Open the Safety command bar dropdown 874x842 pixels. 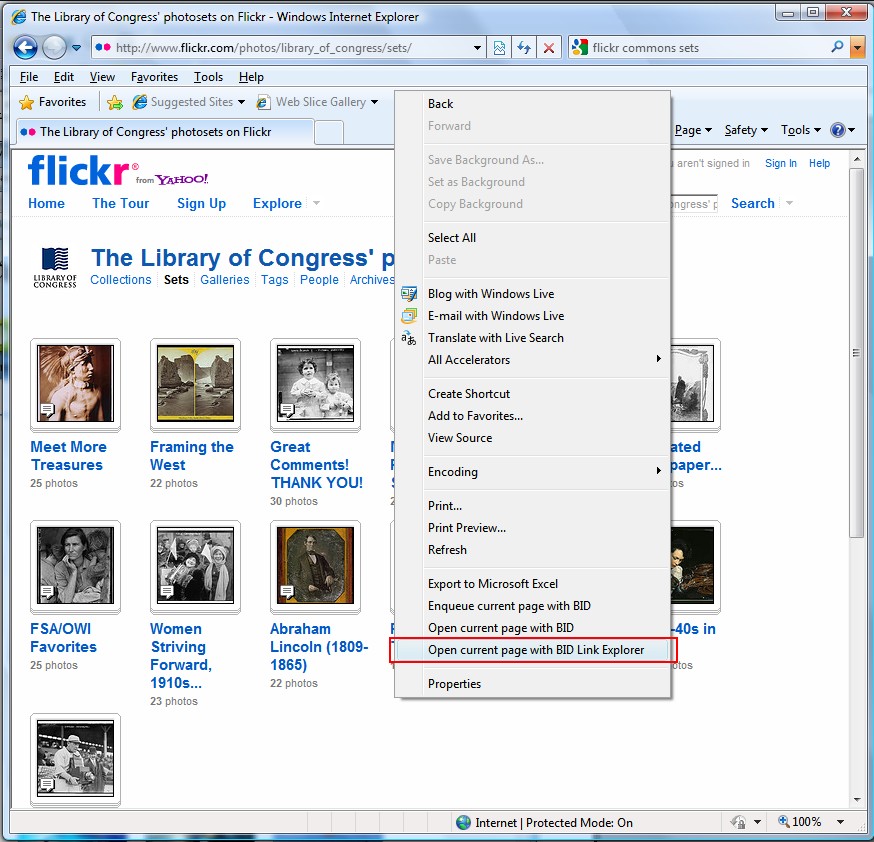pyautogui.click(x=746, y=130)
